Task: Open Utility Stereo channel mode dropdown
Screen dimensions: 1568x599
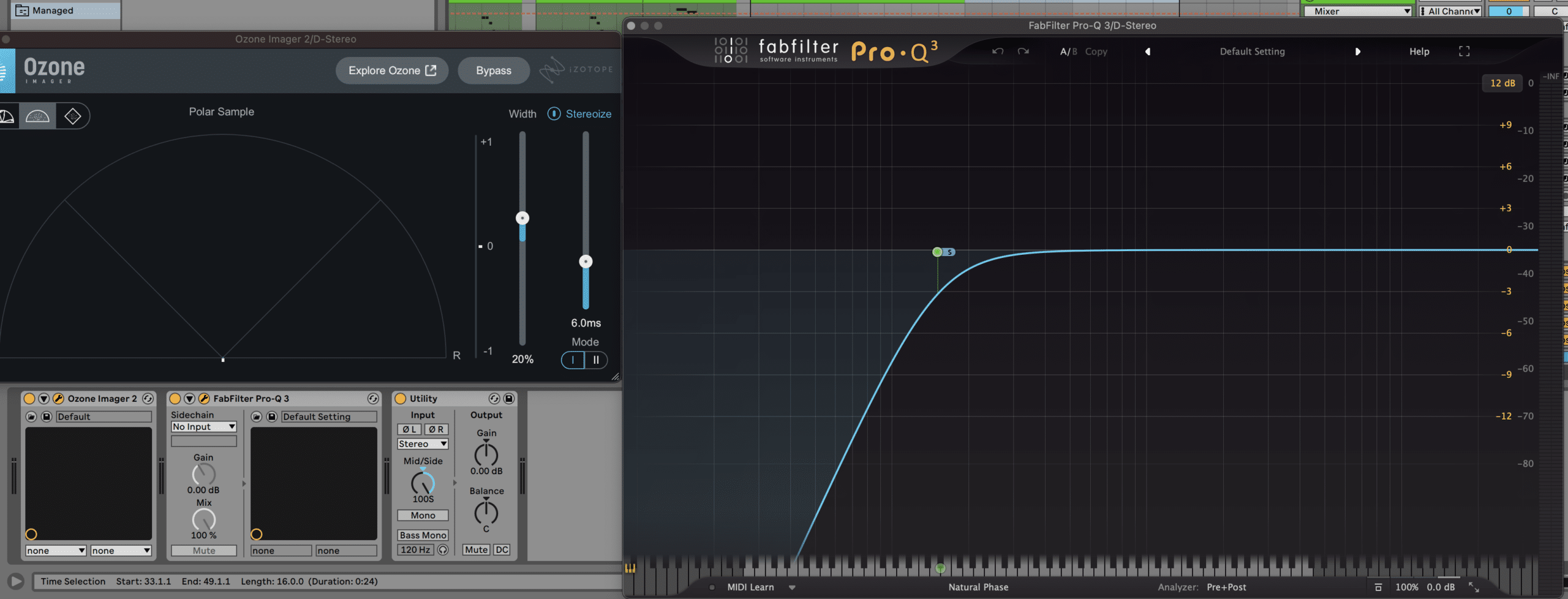Action: point(423,444)
